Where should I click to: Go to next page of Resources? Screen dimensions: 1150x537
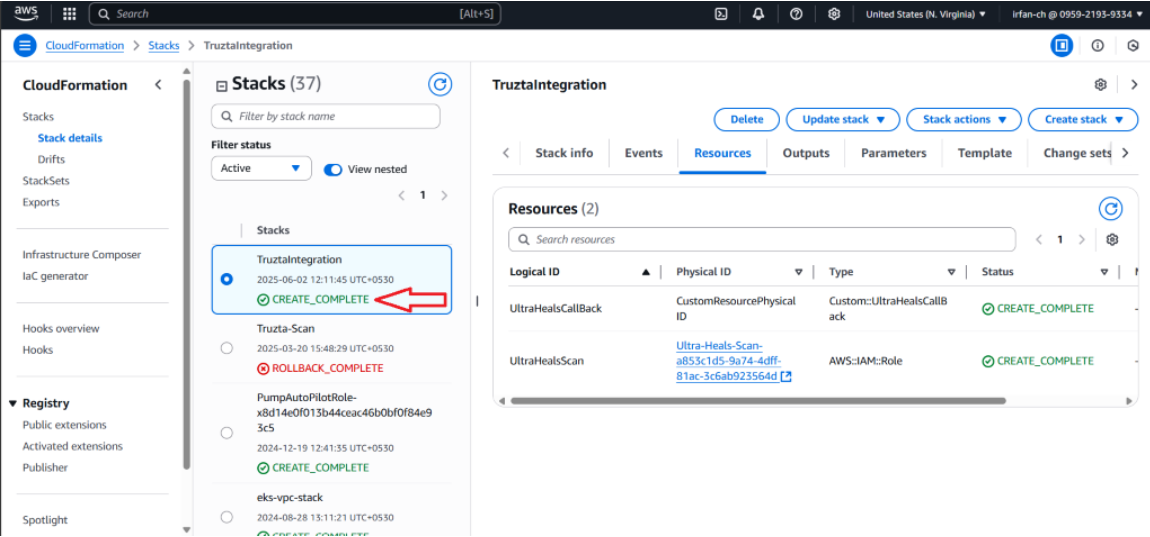(x=1081, y=240)
